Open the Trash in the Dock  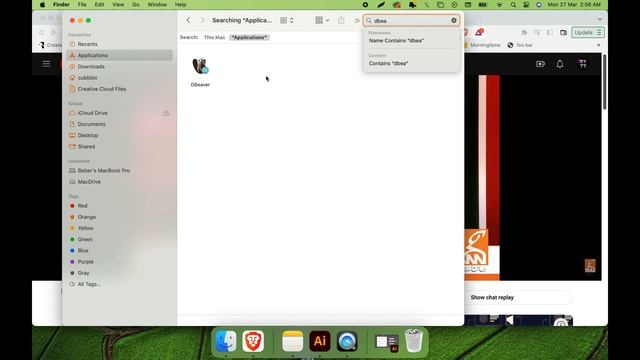(x=413, y=341)
